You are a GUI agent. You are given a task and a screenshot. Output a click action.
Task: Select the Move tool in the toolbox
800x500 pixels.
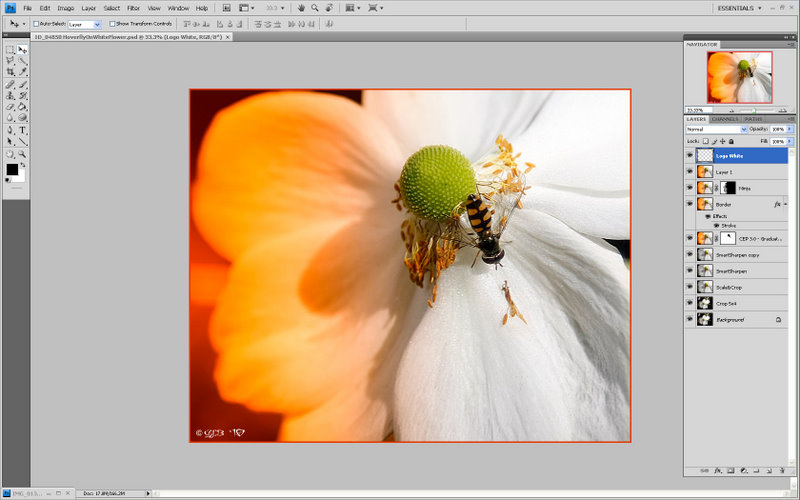(x=22, y=49)
